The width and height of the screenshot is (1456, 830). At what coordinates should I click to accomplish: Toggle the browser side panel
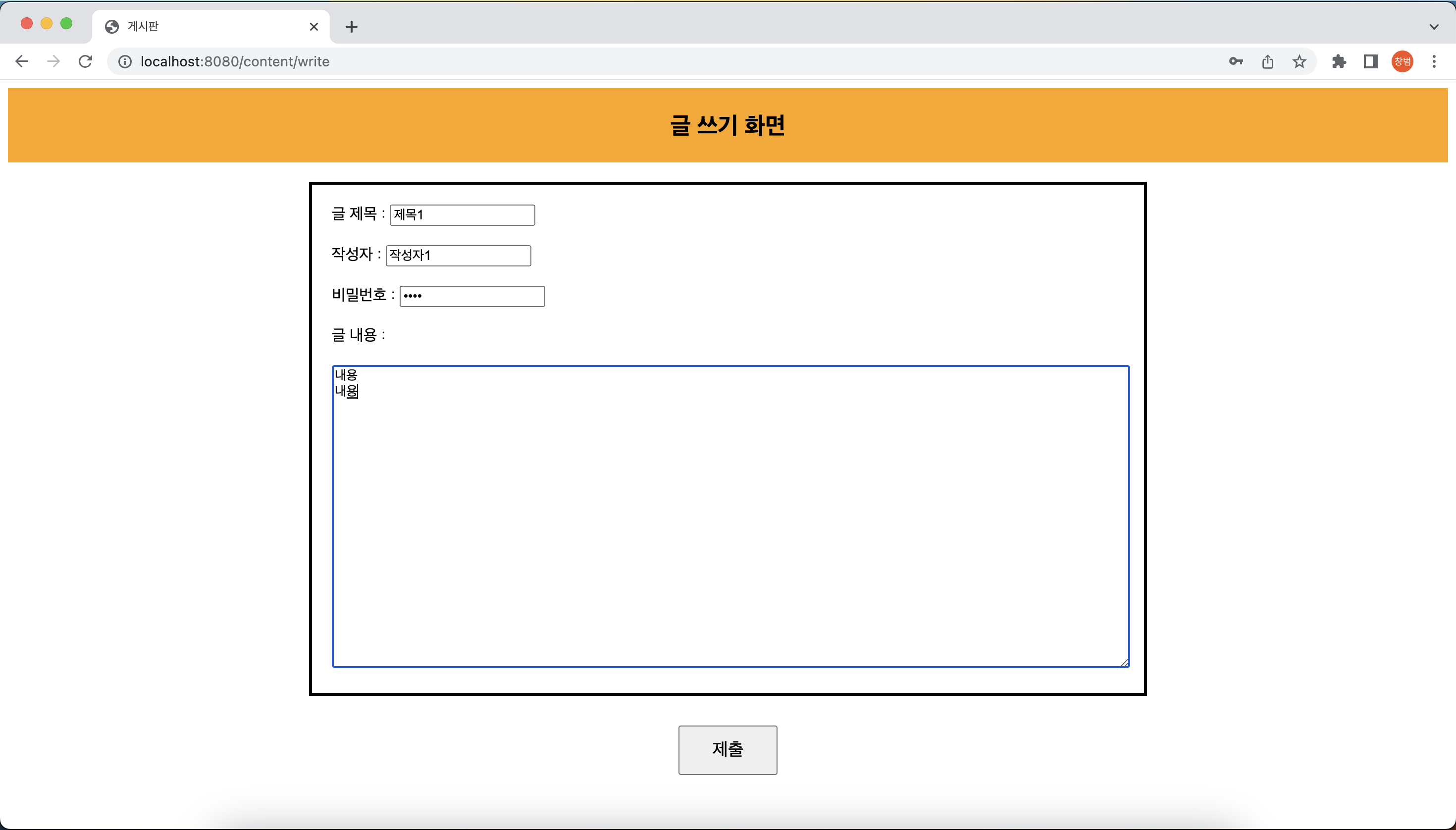1370,61
